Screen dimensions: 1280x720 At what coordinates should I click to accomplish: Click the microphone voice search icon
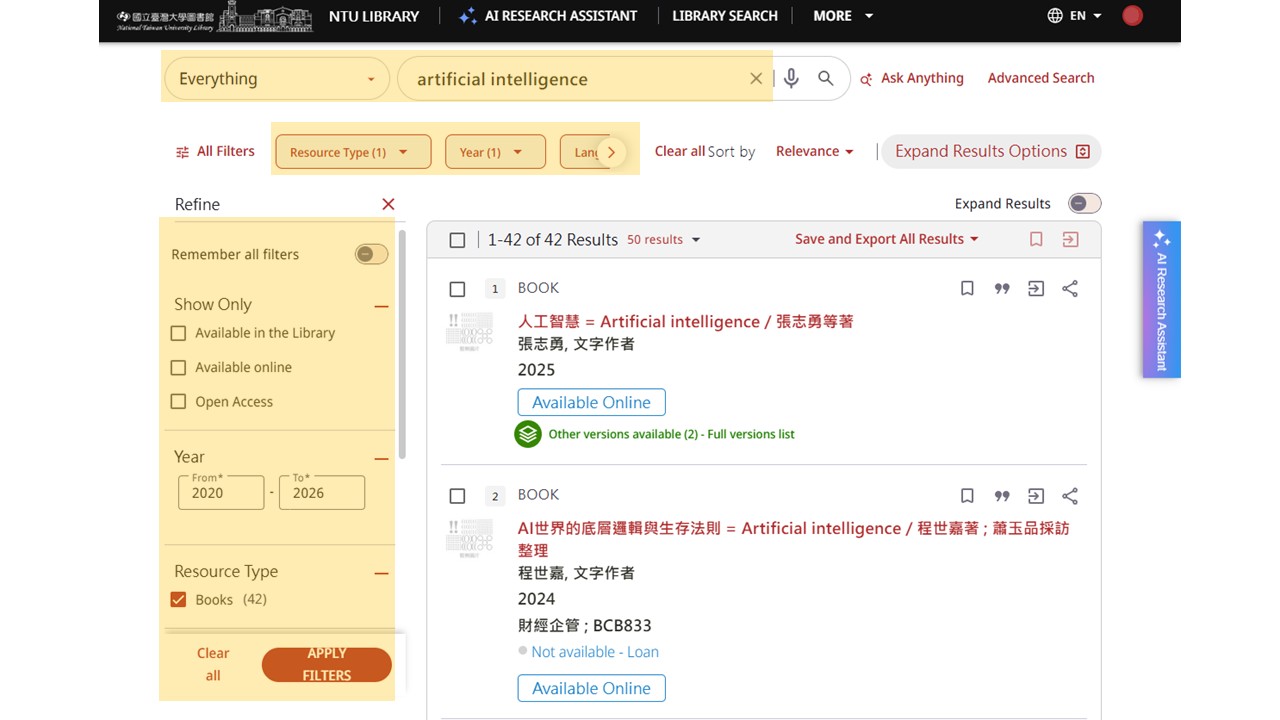coord(791,78)
